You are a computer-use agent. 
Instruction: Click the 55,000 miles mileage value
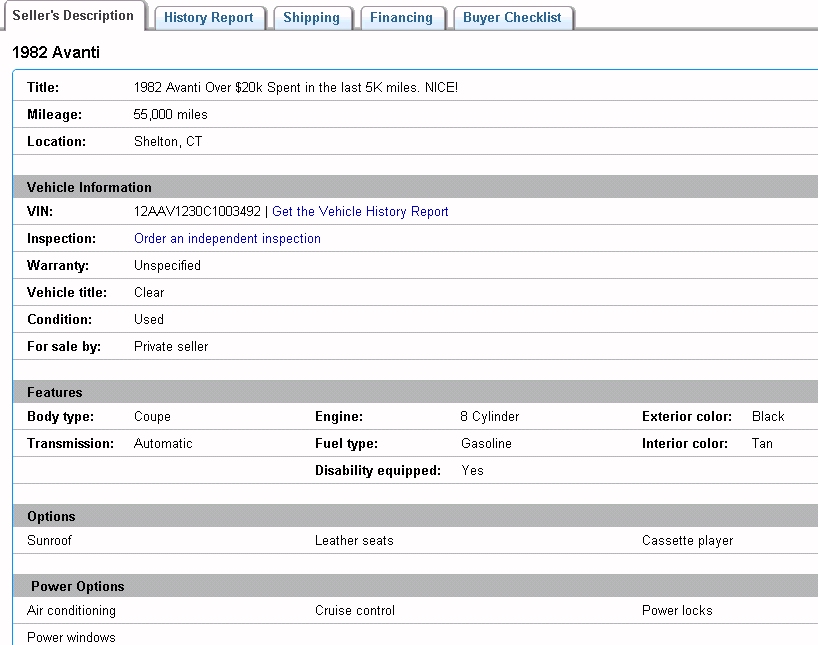(x=171, y=115)
